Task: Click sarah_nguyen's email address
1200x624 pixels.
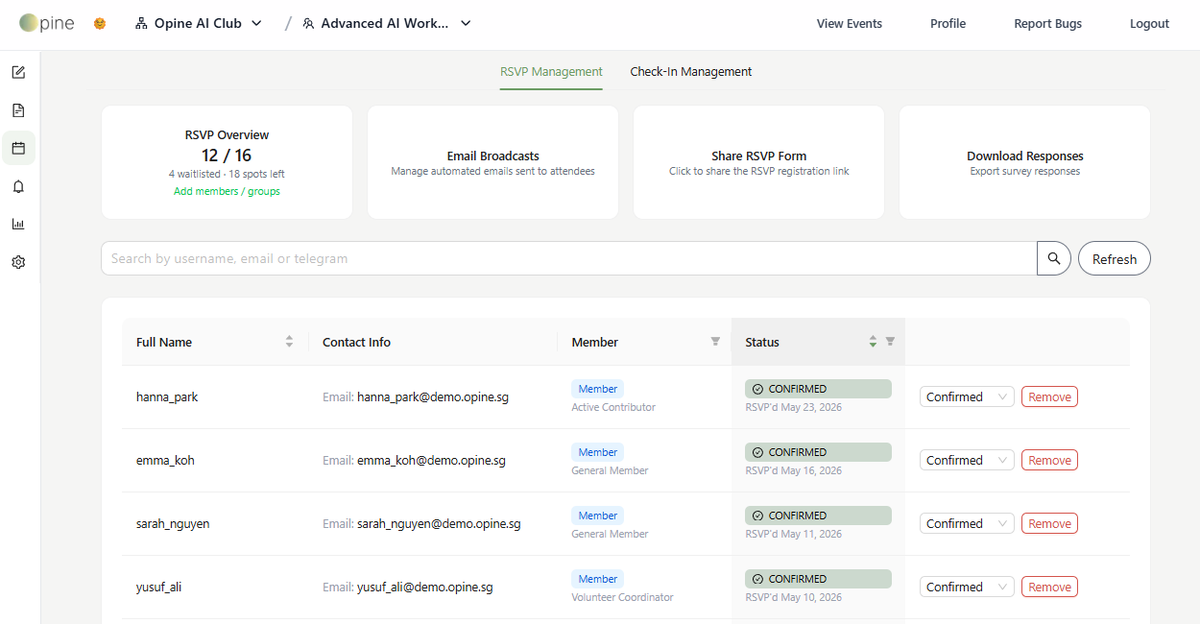Action: point(439,523)
